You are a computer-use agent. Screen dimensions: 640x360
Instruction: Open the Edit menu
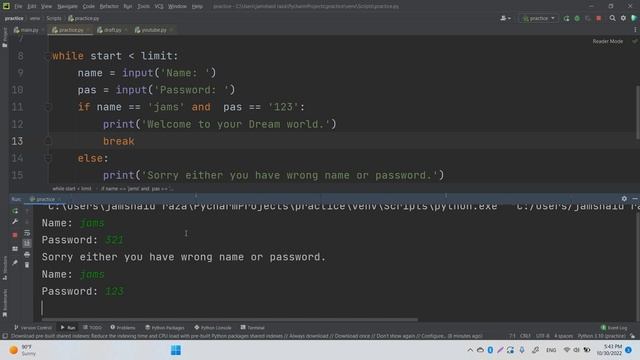coord(31,7)
